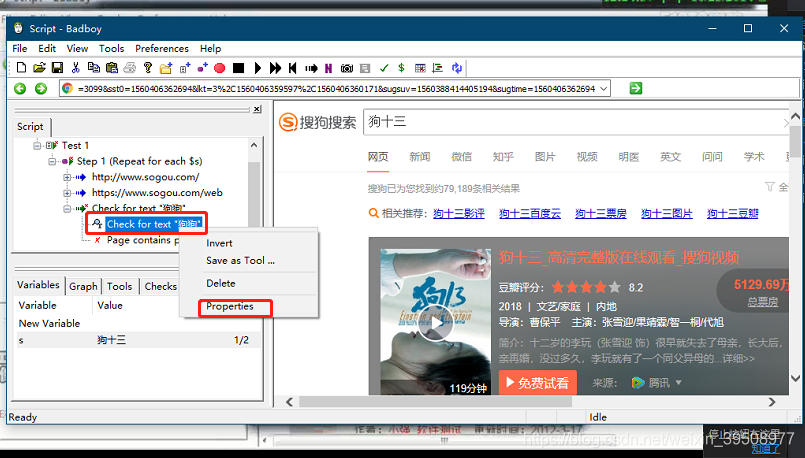
Task: Add an assertion with the green checkmark icon
Action: click(384, 68)
